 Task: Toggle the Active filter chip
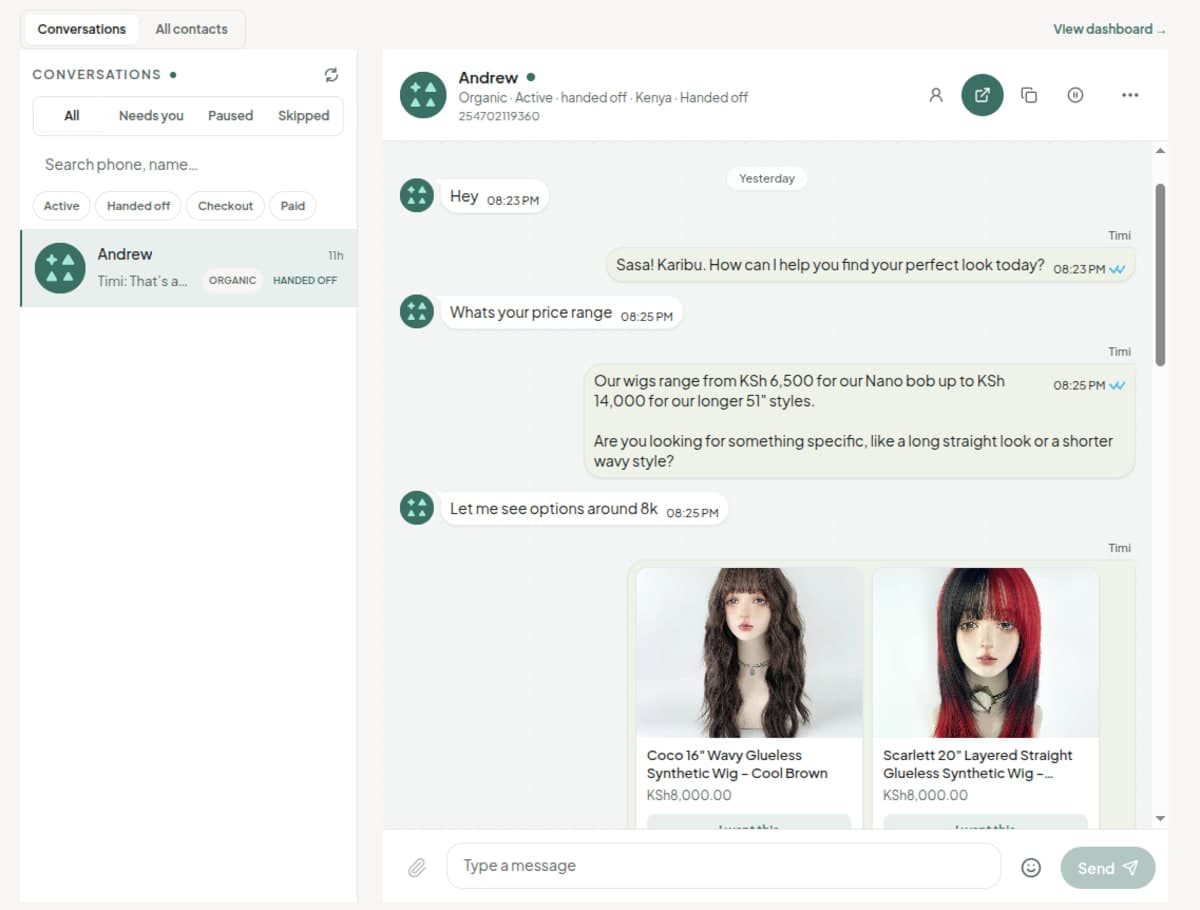click(61, 206)
